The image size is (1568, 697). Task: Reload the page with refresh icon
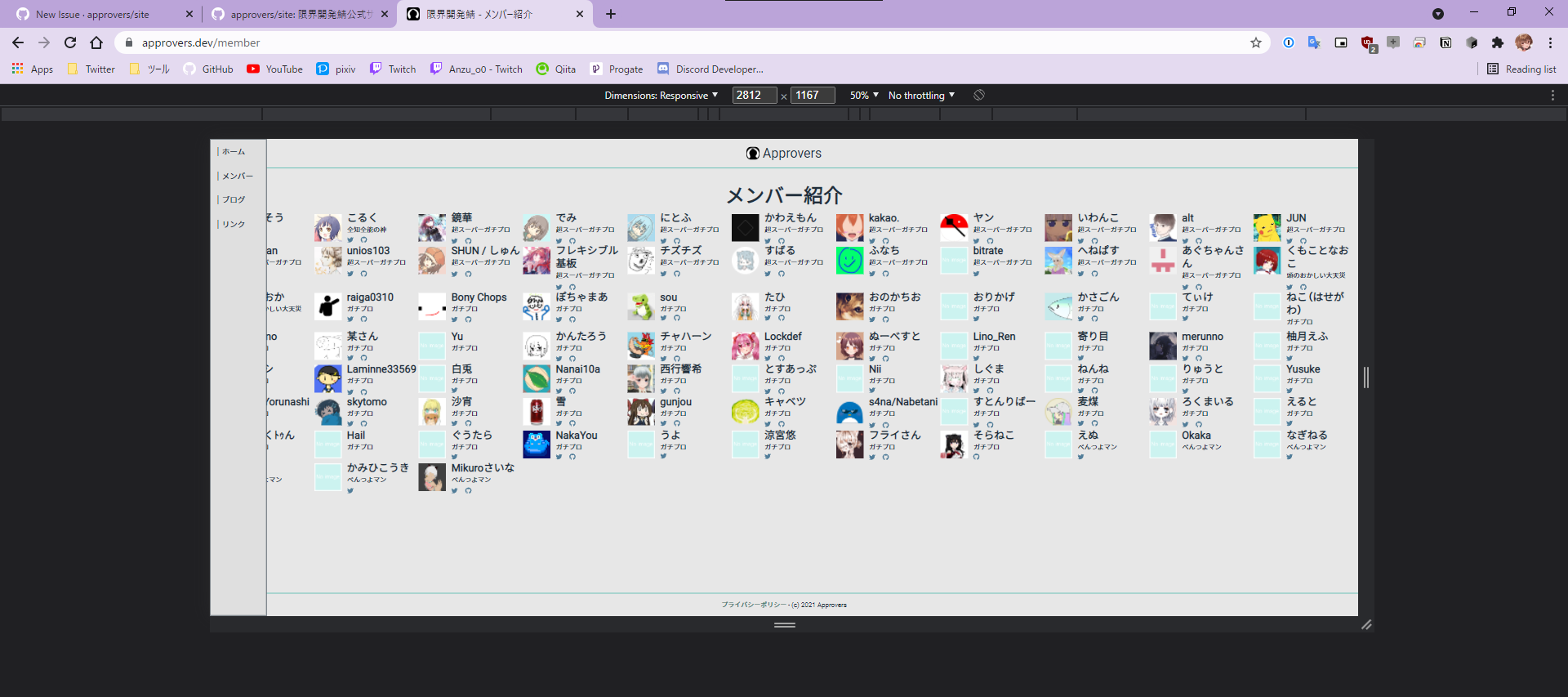click(x=70, y=42)
